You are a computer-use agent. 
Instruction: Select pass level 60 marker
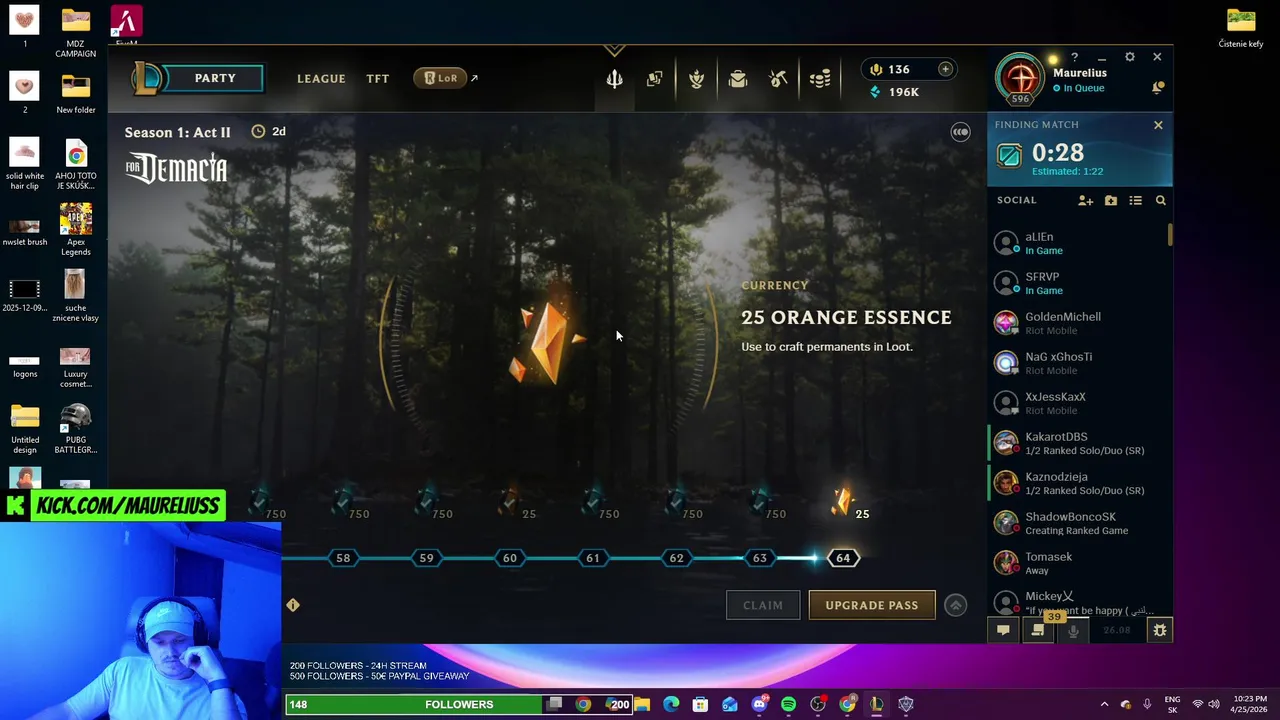510,558
